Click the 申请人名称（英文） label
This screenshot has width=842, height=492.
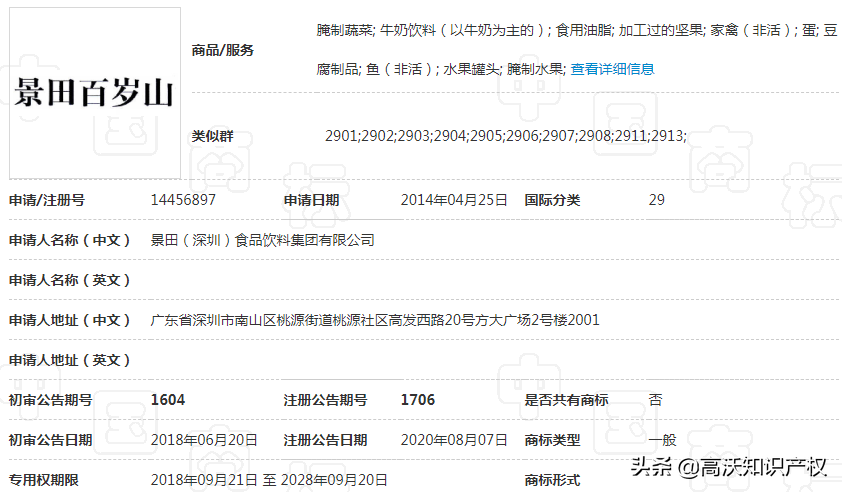click(x=70, y=280)
